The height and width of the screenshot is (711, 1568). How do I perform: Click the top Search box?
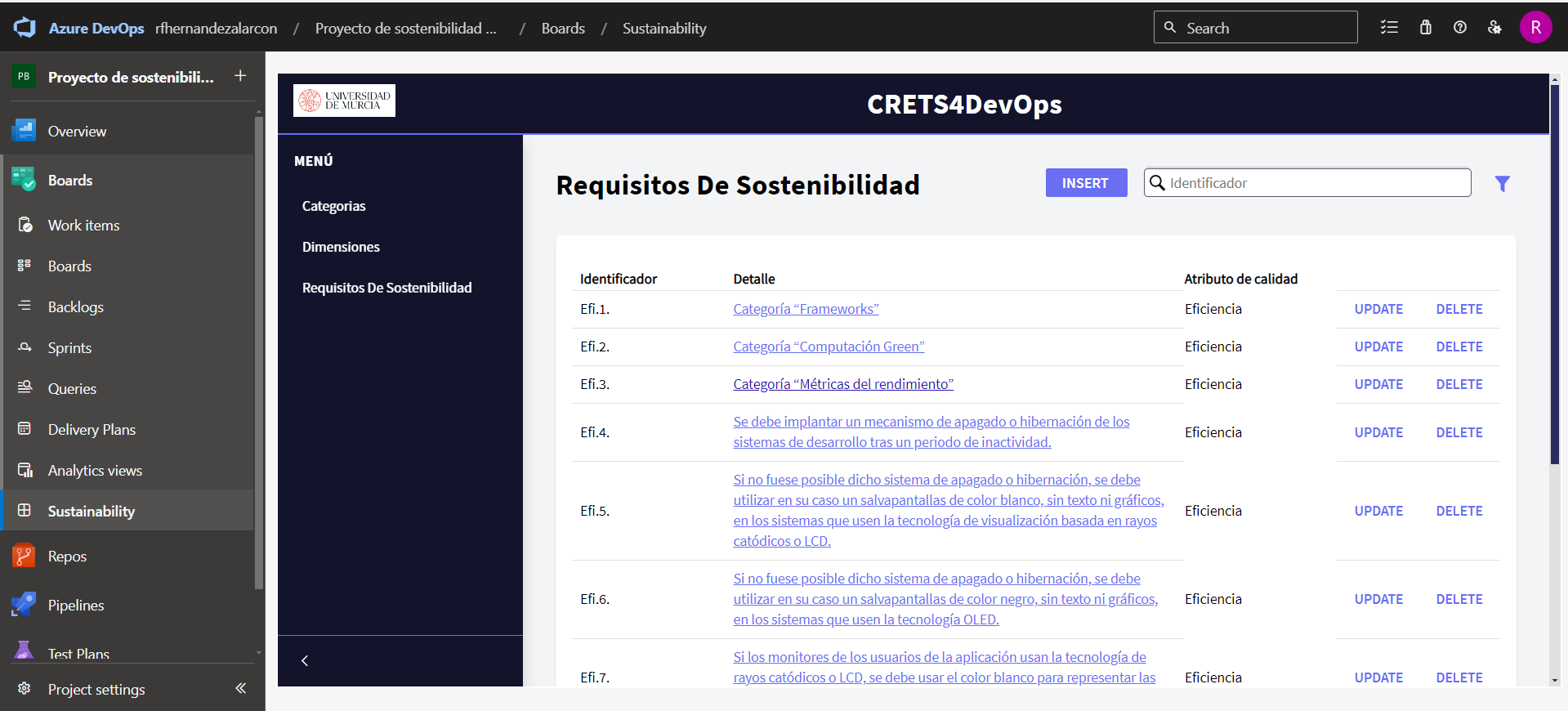[1255, 28]
